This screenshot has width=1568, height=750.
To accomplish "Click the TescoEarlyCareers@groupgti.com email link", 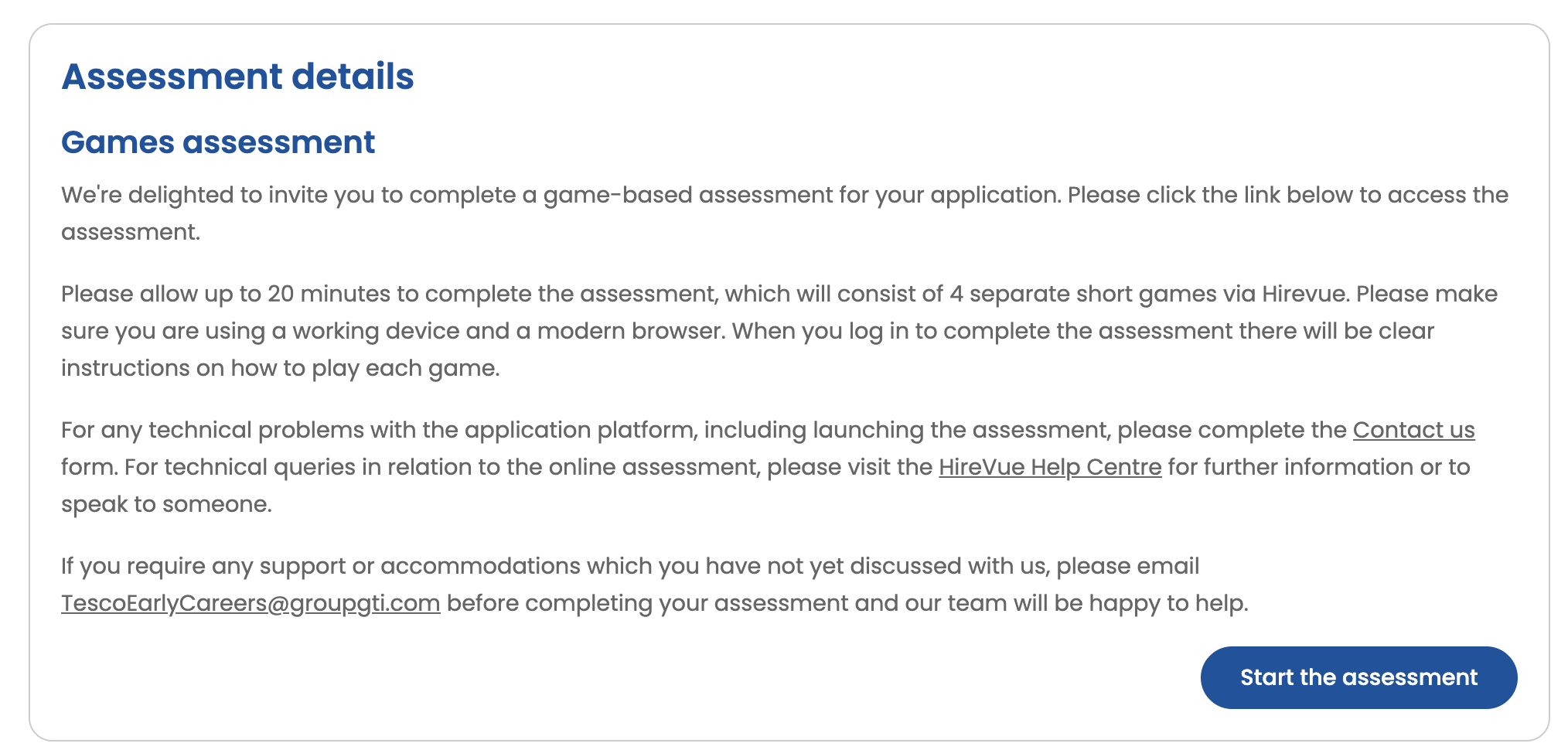I will [251, 603].
